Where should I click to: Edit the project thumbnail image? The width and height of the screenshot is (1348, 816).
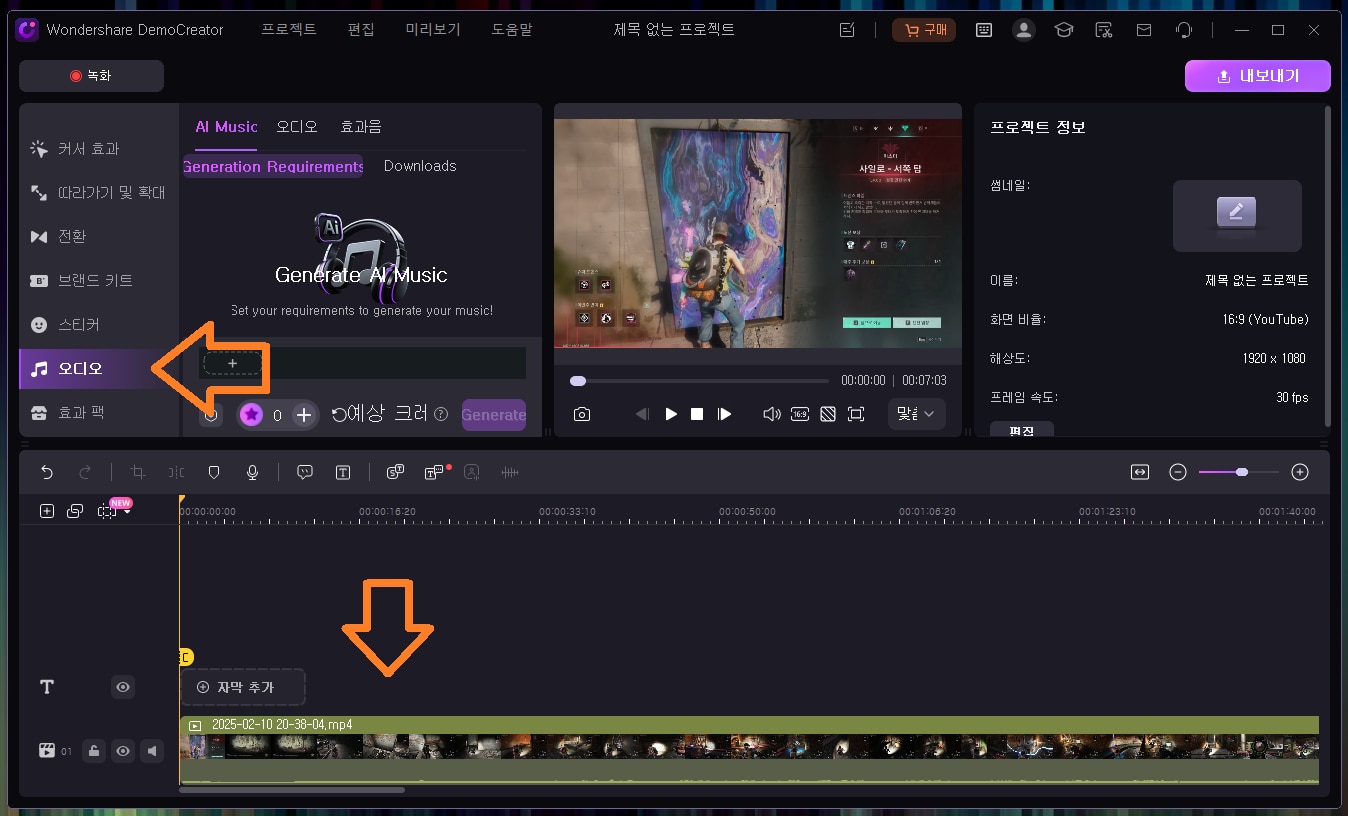pos(1237,215)
